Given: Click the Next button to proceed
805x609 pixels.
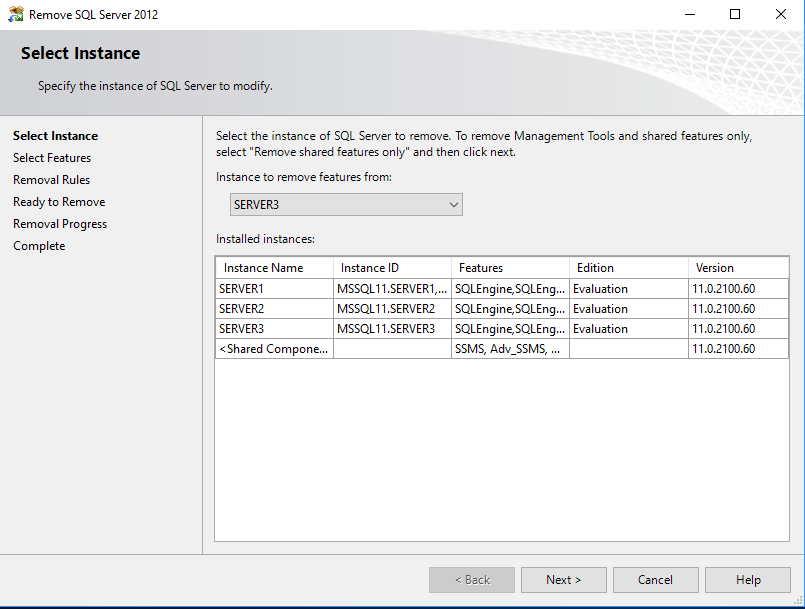Looking at the screenshot, I should pos(563,579).
